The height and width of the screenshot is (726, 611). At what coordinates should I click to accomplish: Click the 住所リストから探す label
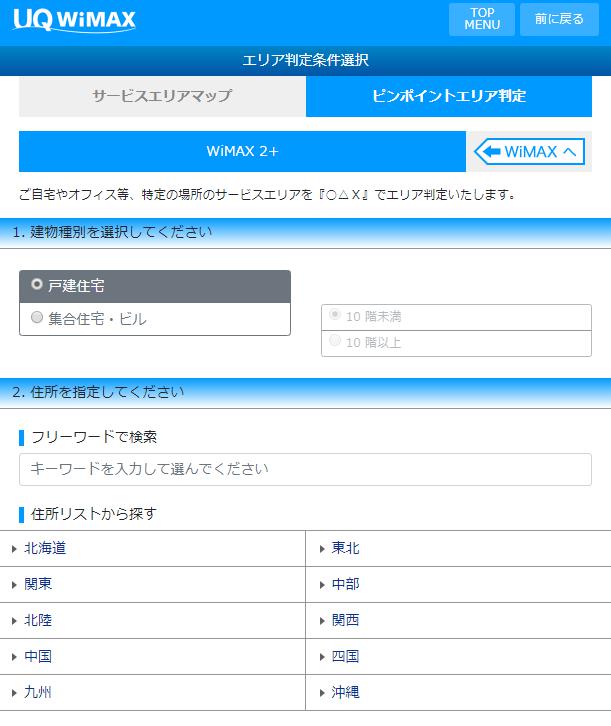[94, 514]
